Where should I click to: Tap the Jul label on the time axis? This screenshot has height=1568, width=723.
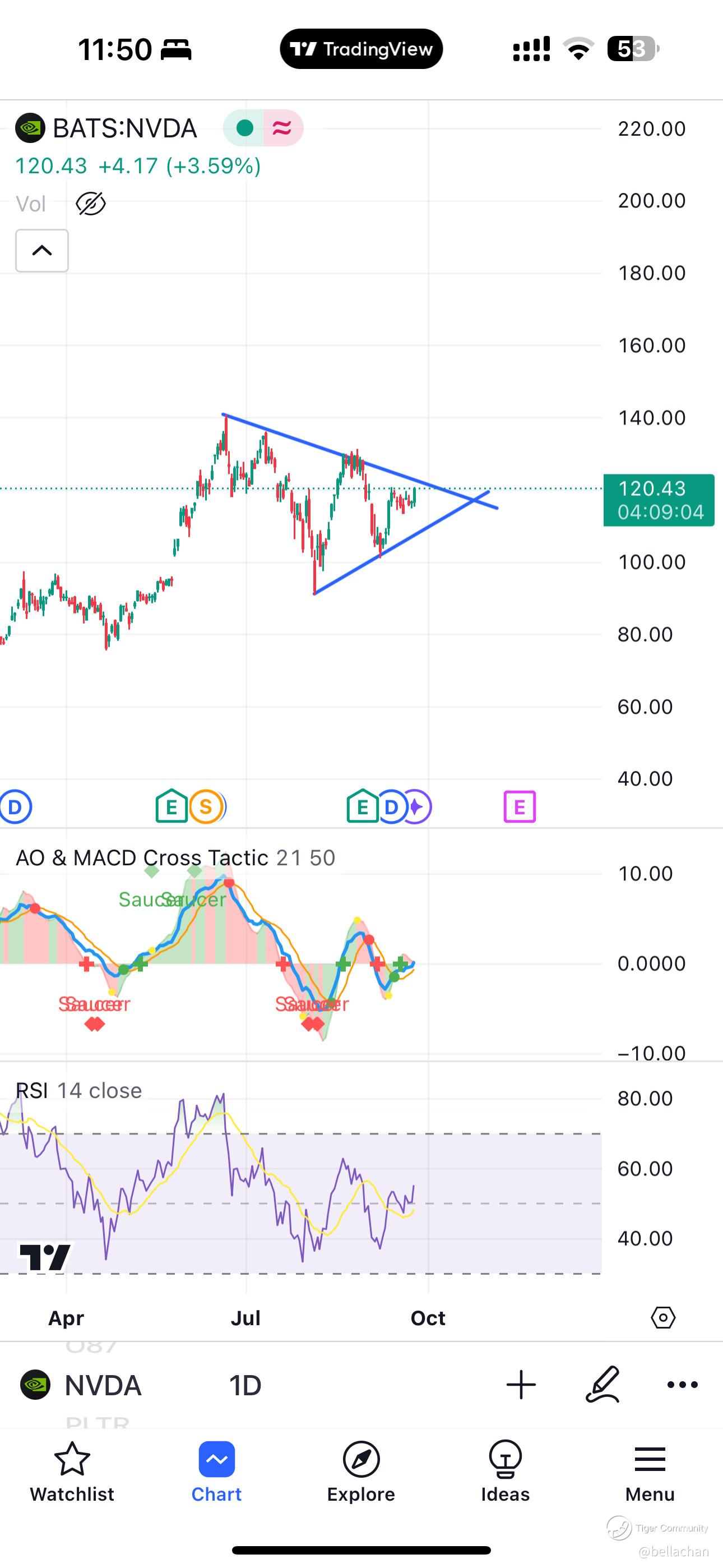[246, 1318]
